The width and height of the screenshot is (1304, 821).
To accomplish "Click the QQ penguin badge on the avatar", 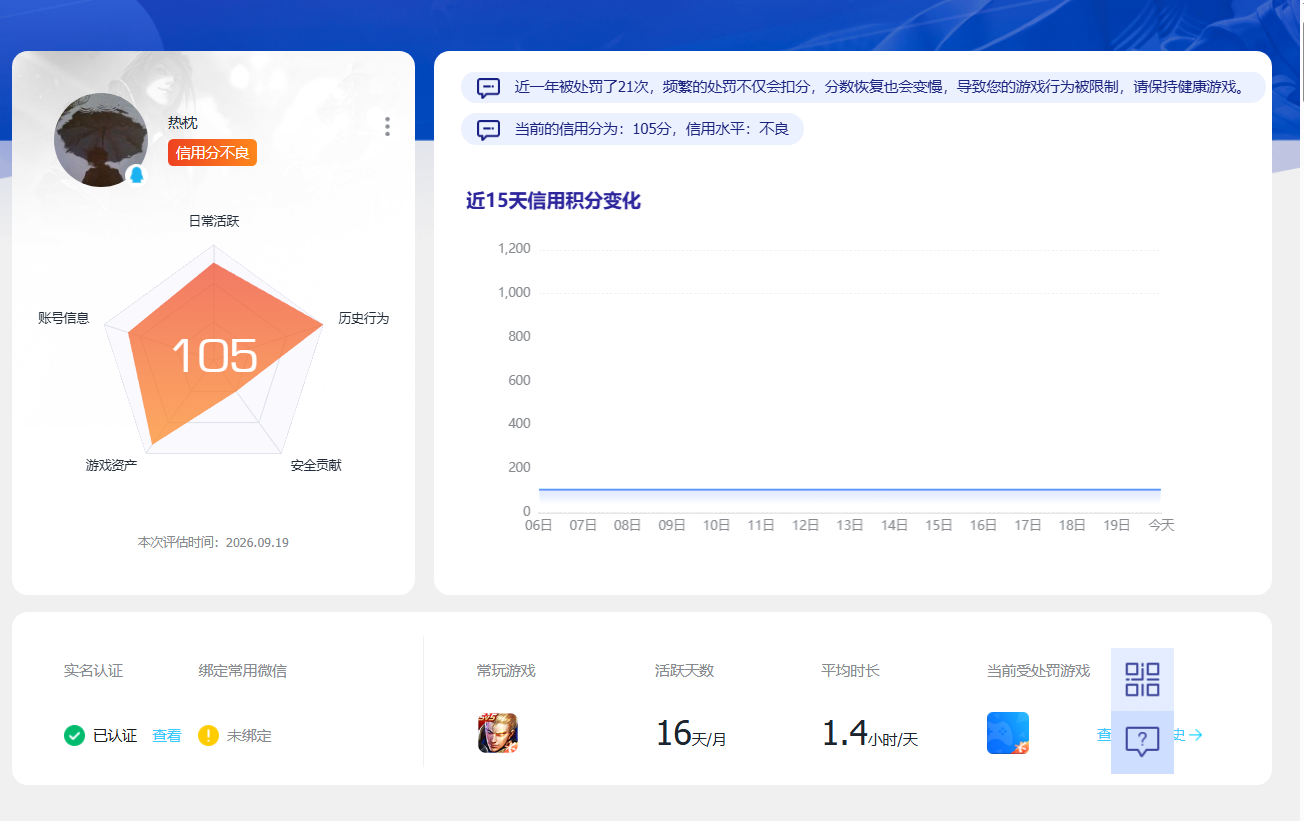I will click(137, 175).
